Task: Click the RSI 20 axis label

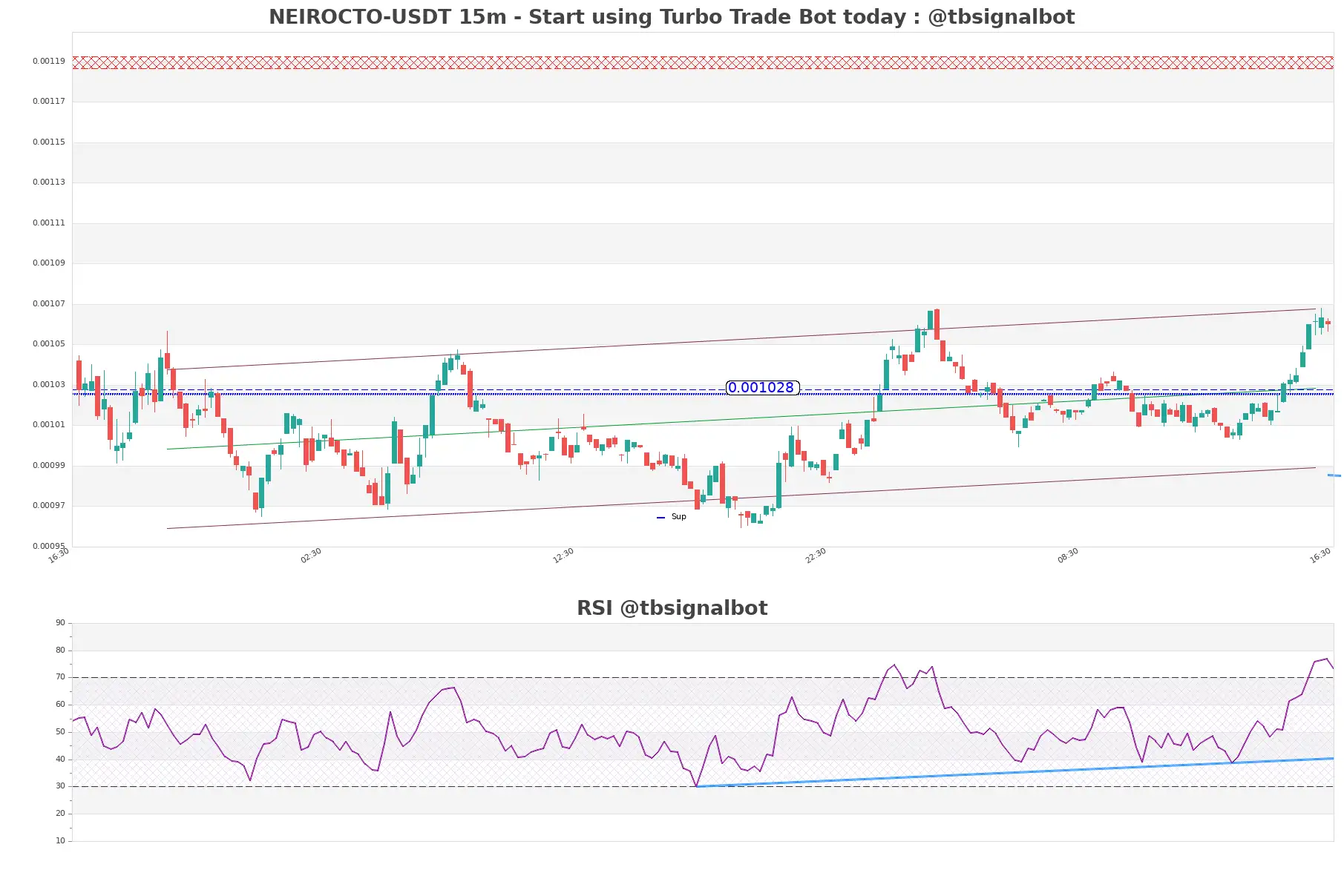Action: (60, 814)
